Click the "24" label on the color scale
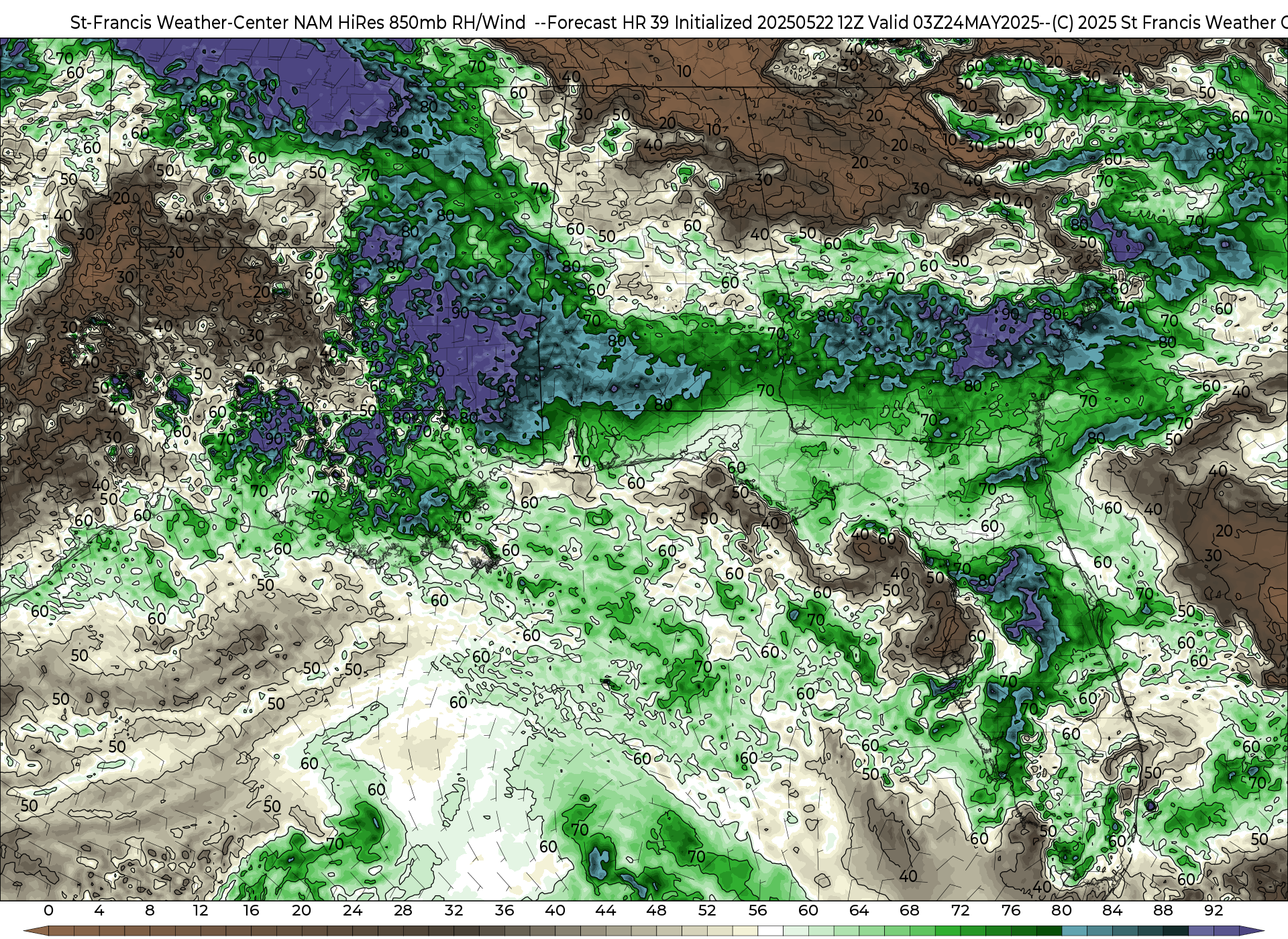The height and width of the screenshot is (939, 1288). pos(352,910)
